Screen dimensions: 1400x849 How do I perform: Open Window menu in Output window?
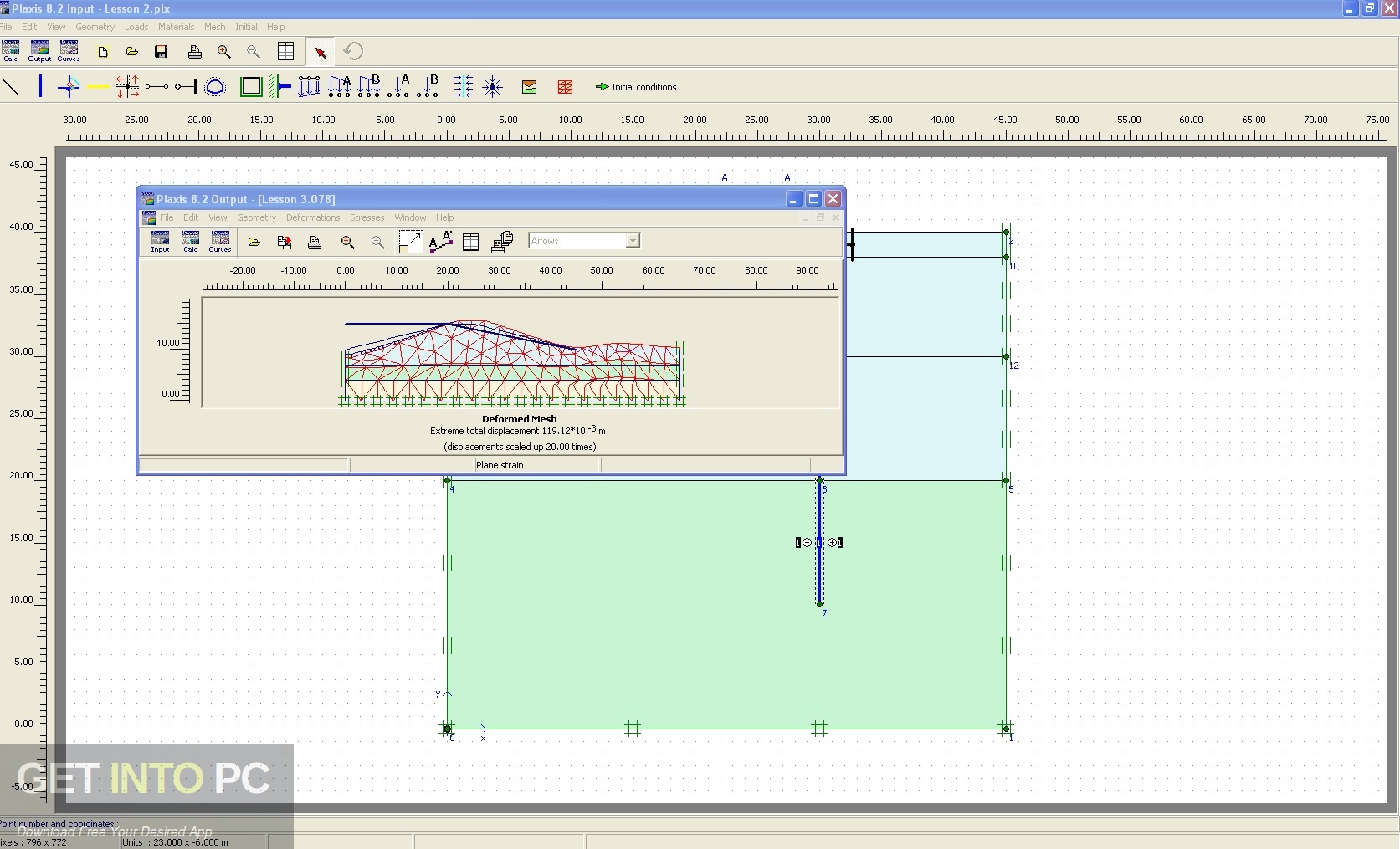point(410,217)
